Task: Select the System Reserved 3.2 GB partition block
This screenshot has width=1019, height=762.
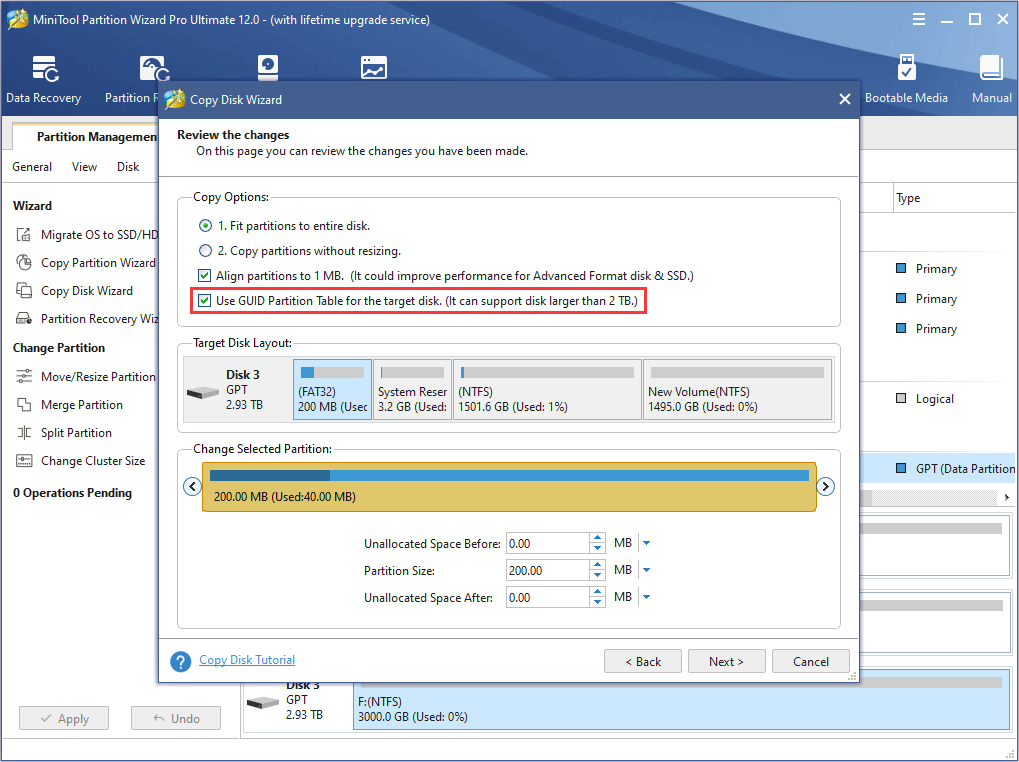Action: click(412, 390)
